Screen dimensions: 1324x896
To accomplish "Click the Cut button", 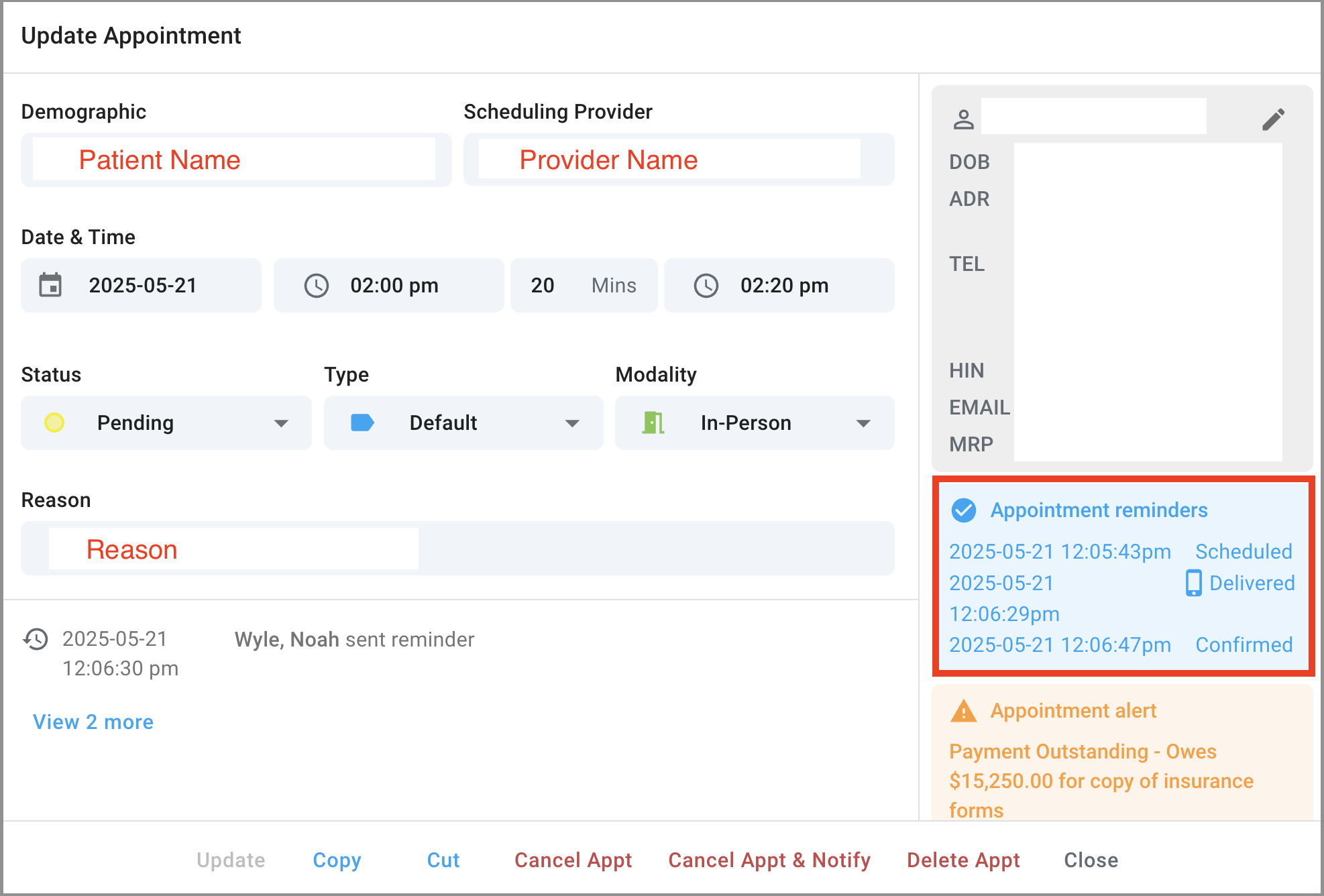I will click(x=443, y=860).
